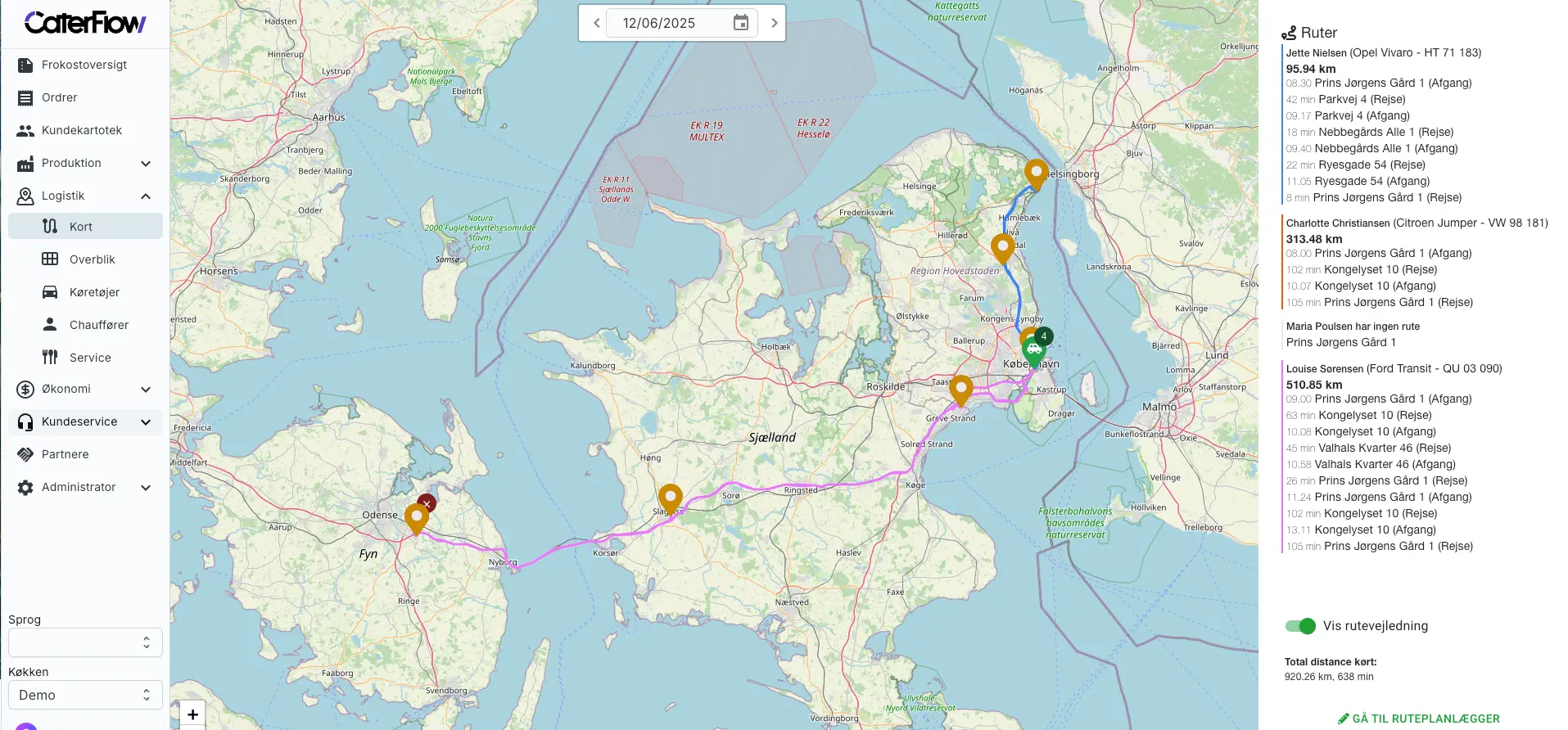Image resolution: width=1568 pixels, height=730 pixels.
Task: Click 313.48 km distance value
Action: tap(1314, 239)
